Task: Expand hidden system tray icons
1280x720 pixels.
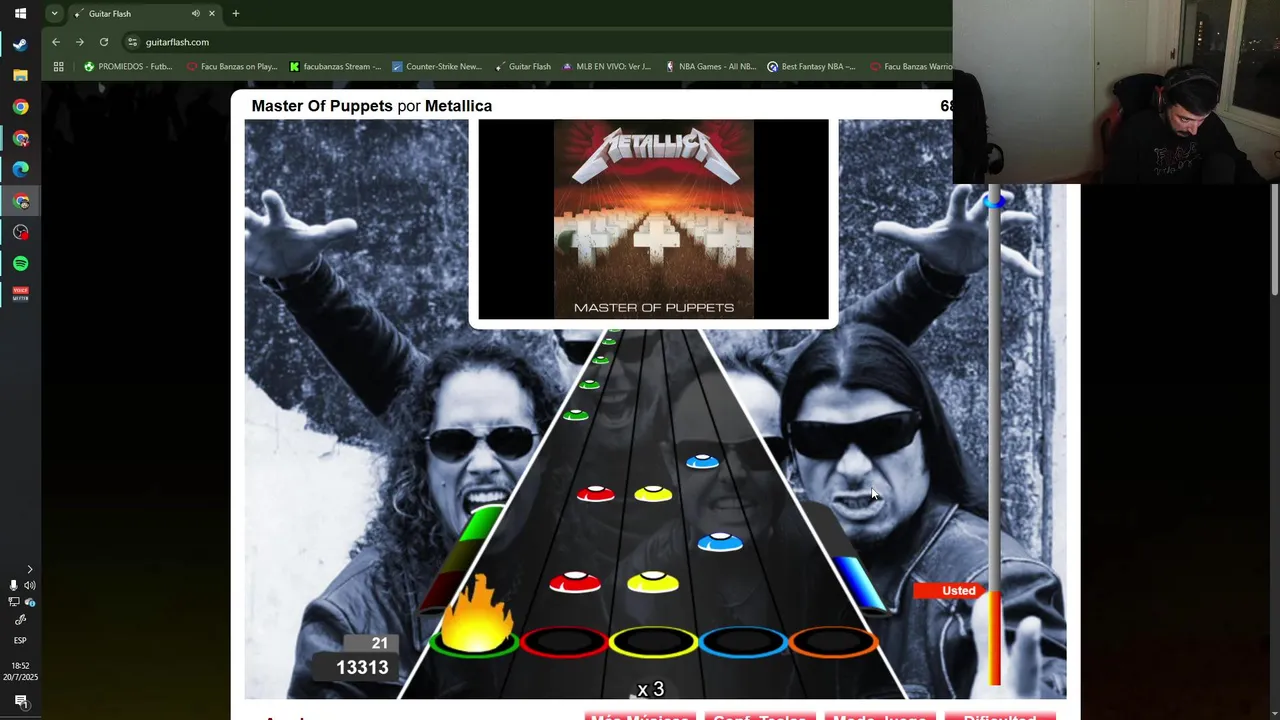Action: (x=29, y=569)
